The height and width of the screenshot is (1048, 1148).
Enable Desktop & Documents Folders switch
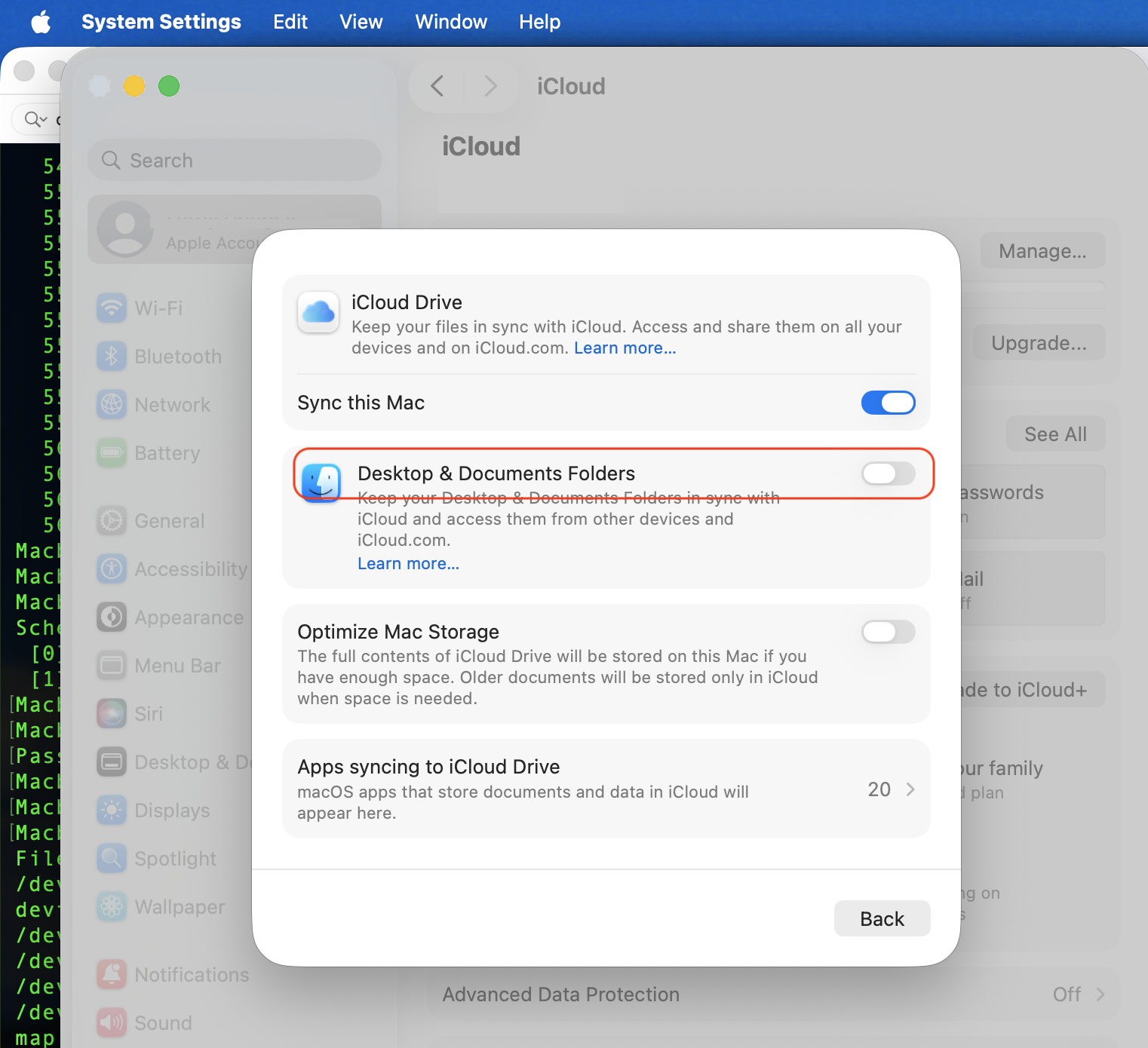[x=888, y=473]
